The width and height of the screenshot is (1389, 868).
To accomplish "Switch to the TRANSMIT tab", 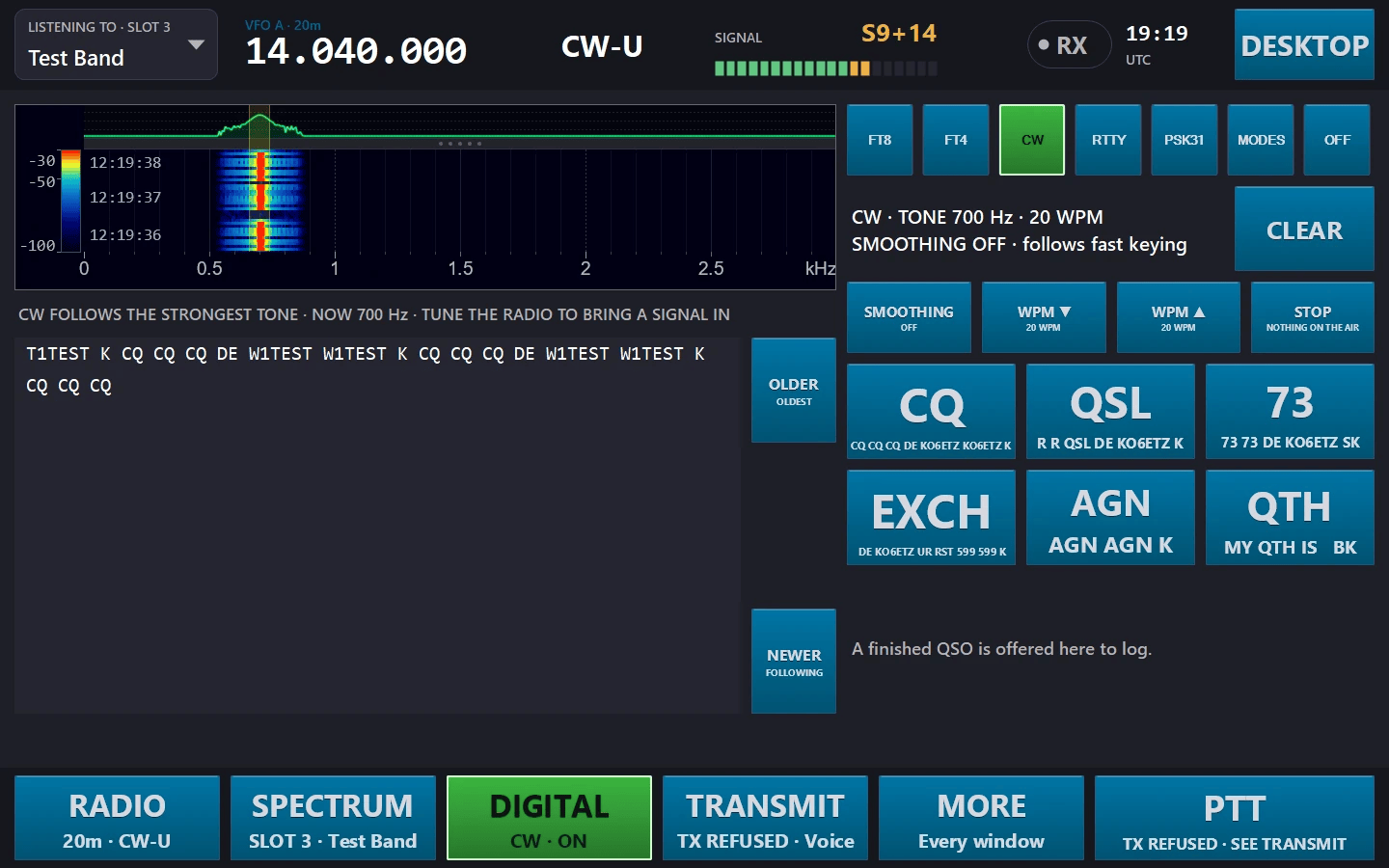I will pos(765,818).
